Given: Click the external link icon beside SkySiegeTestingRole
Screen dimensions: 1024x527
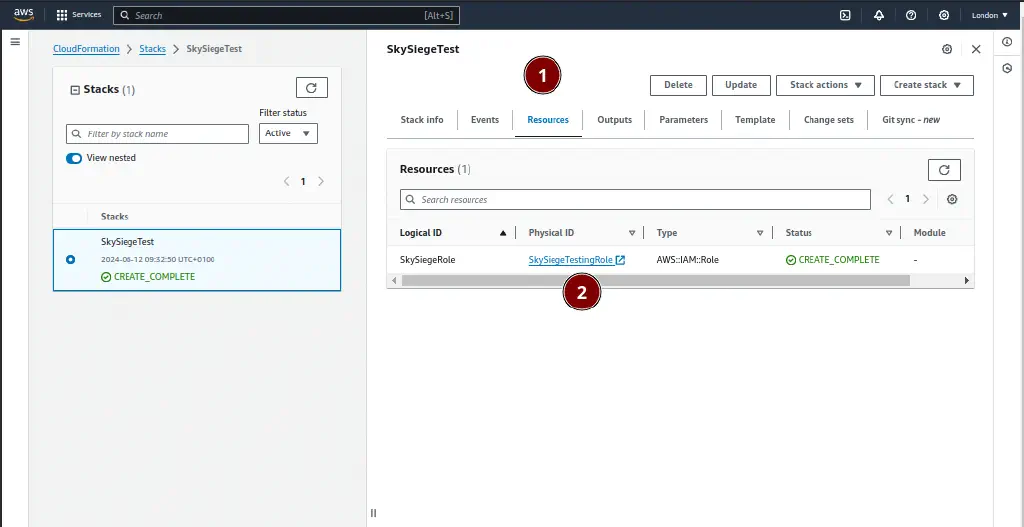Looking at the screenshot, I should (x=620, y=260).
